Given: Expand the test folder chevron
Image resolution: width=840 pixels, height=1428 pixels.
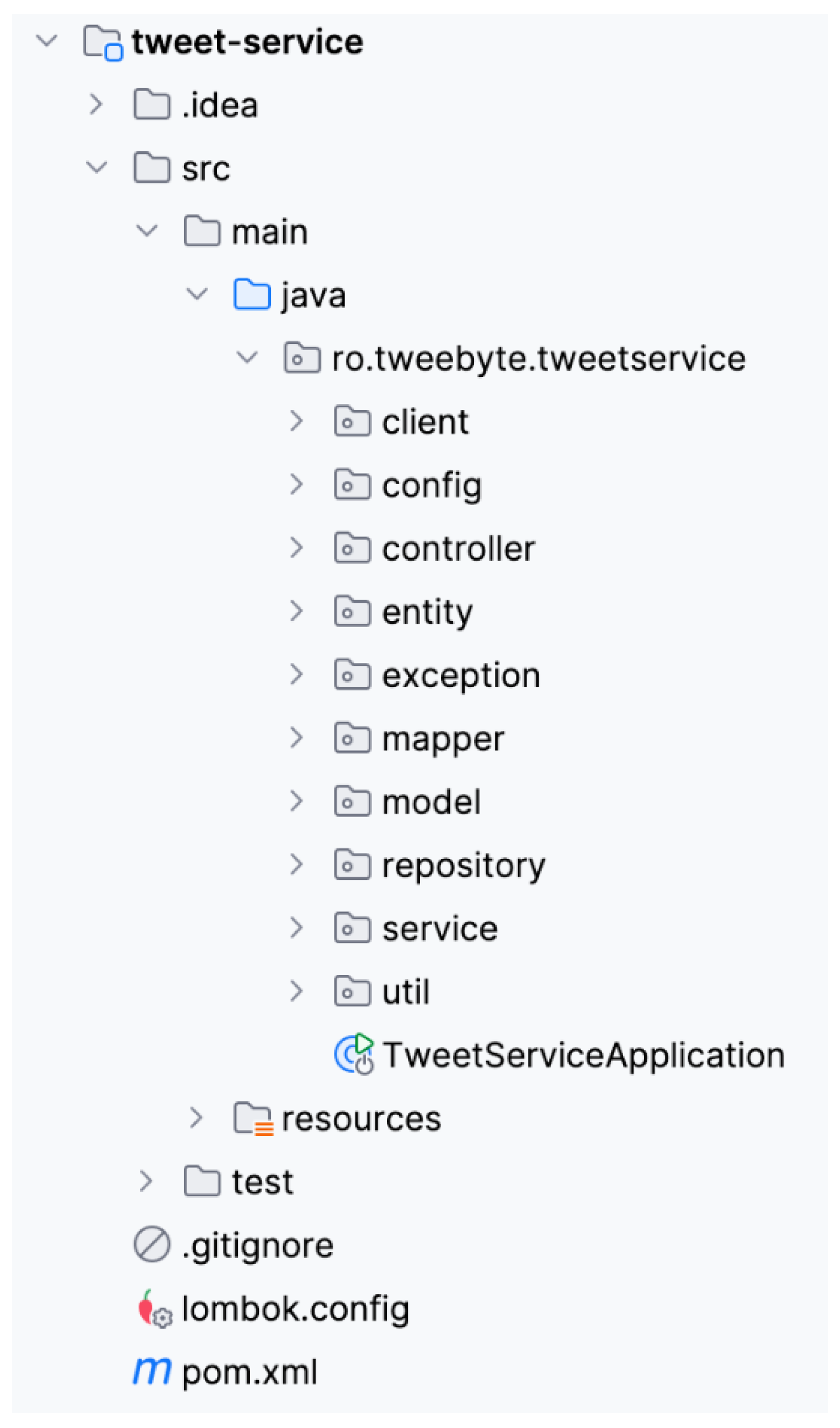Looking at the screenshot, I should point(146,1181).
